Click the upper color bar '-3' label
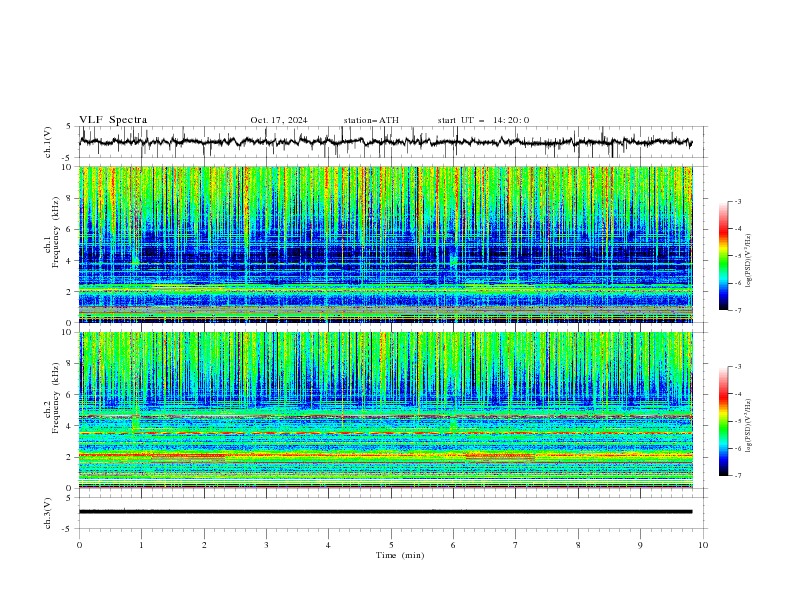Viewport: 792px width, 612px height. [737, 201]
